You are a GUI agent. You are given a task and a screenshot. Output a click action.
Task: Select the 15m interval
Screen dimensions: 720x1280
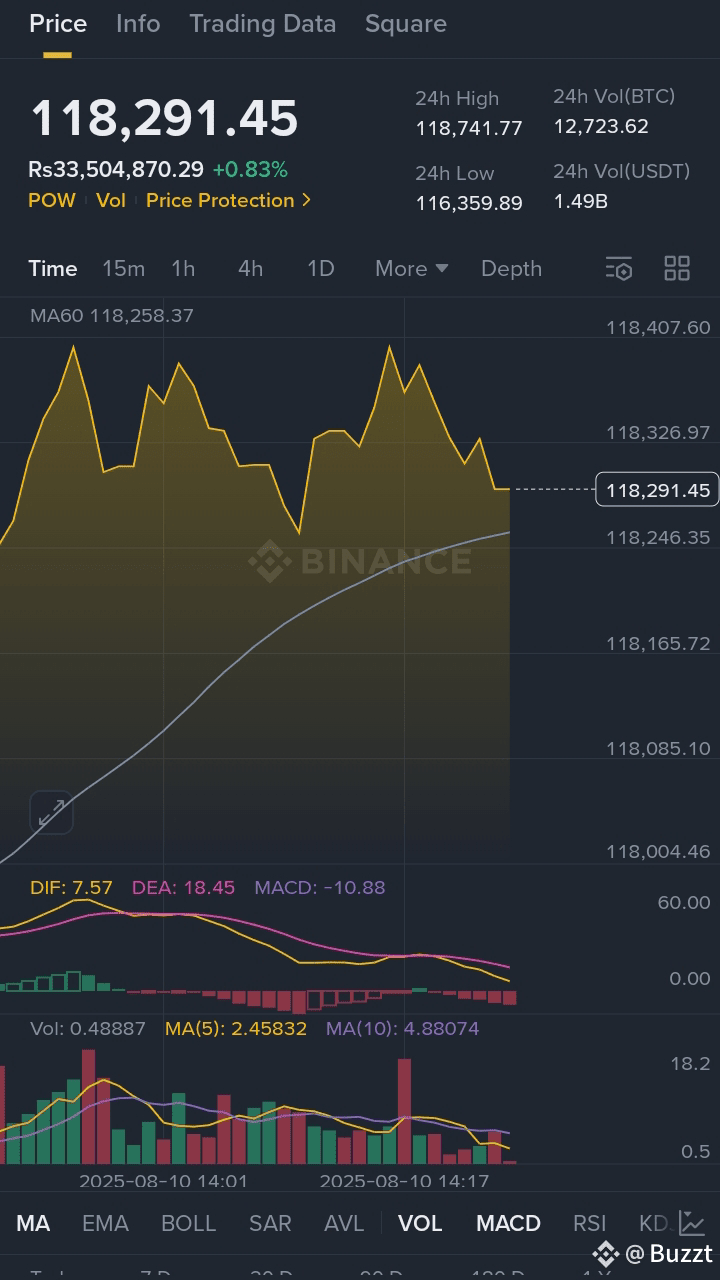coord(124,268)
